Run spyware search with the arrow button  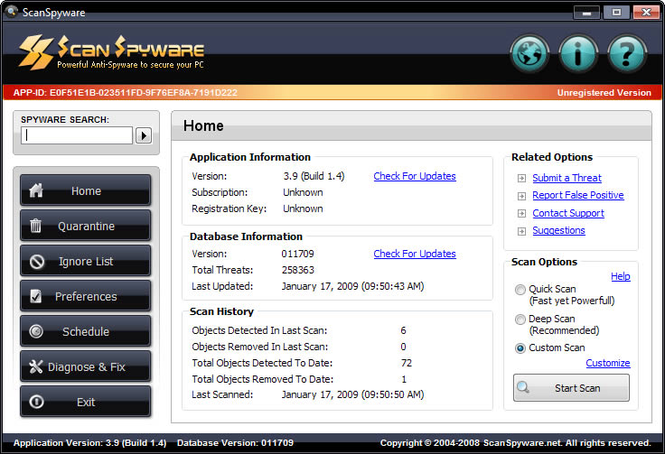tap(143, 135)
